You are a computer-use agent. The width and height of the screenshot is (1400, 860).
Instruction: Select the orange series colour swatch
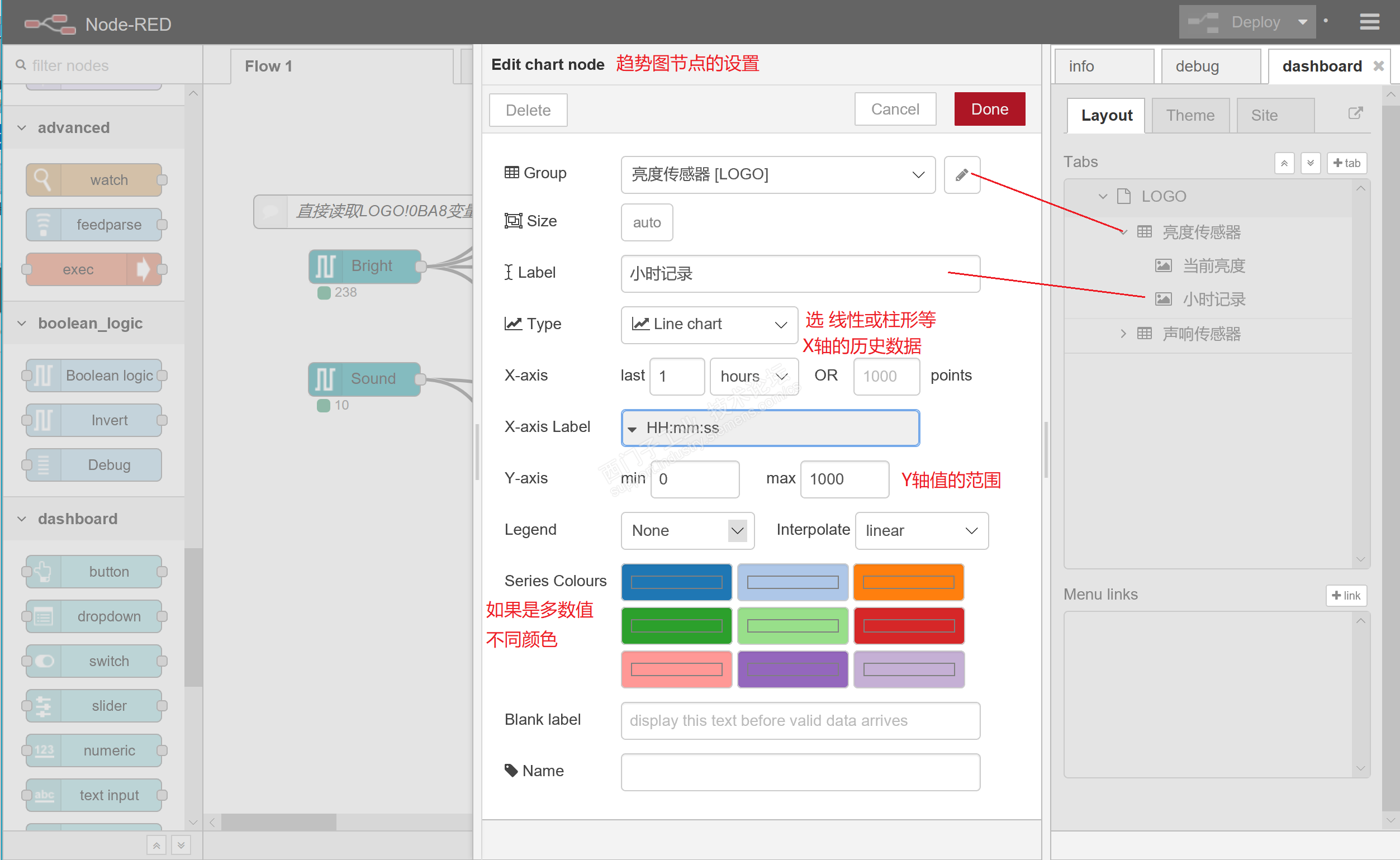(908, 582)
